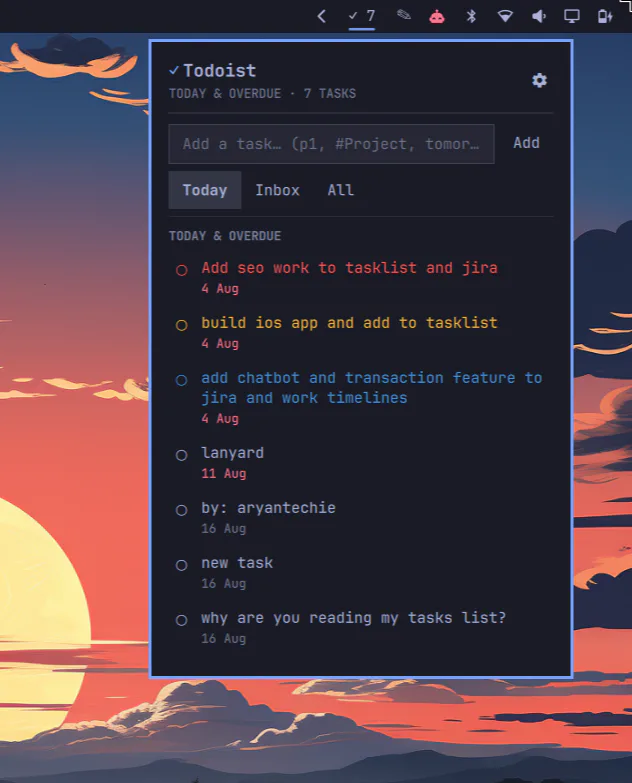Complete the 'new task' circle
The image size is (632, 783).
pos(182,565)
